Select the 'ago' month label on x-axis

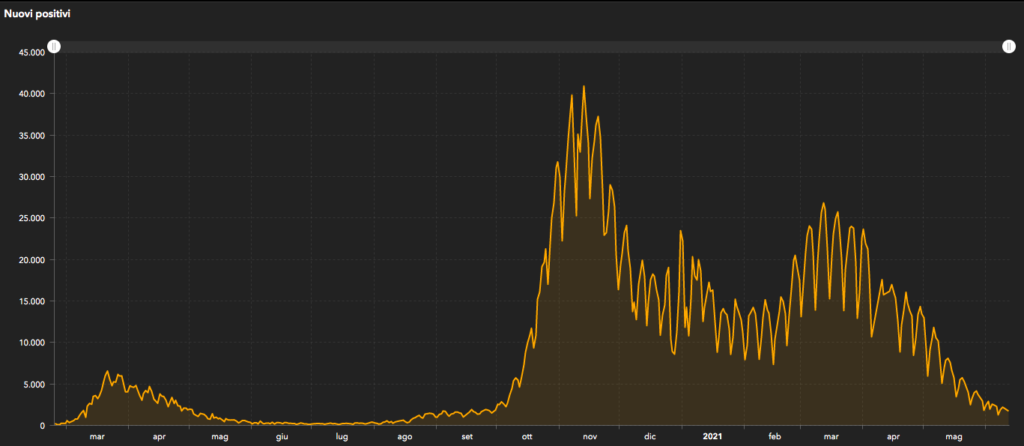tap(404, 437)
